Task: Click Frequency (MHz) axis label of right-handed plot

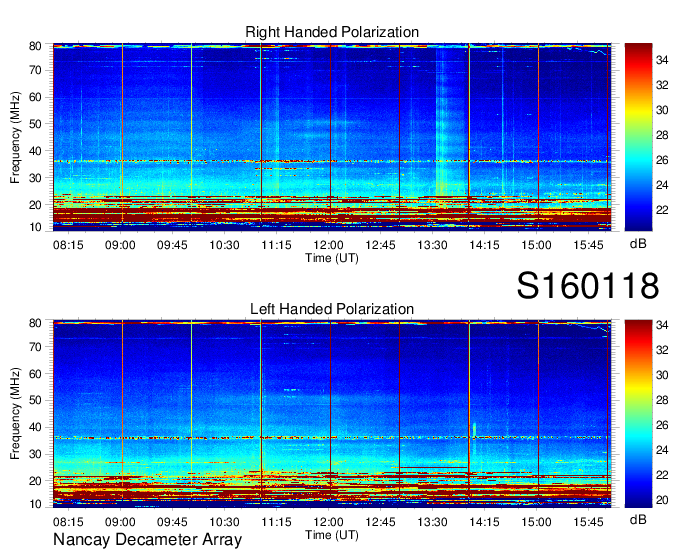Action: tap(15, 137)
